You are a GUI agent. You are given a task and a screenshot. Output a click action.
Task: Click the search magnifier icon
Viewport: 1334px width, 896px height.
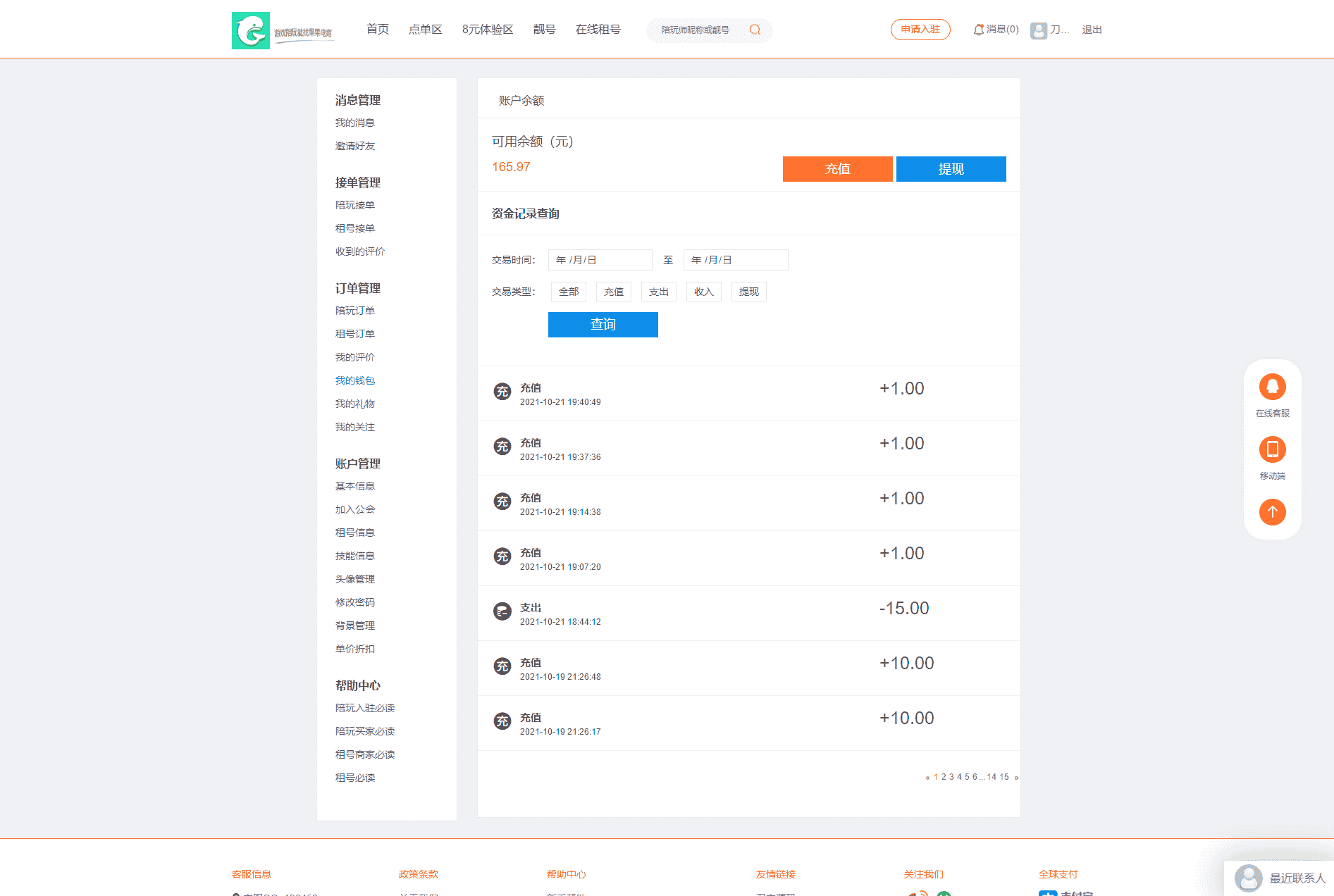tap(755, 30)
